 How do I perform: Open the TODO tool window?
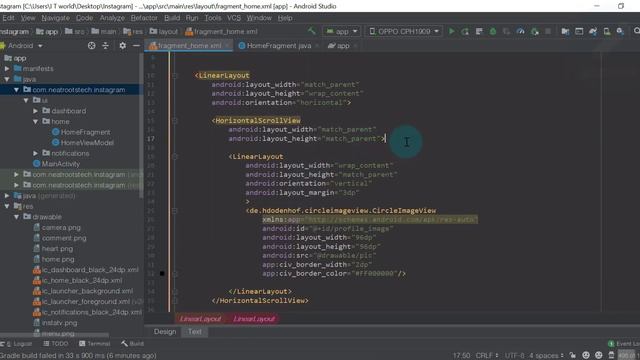click(x=56, y=344)
